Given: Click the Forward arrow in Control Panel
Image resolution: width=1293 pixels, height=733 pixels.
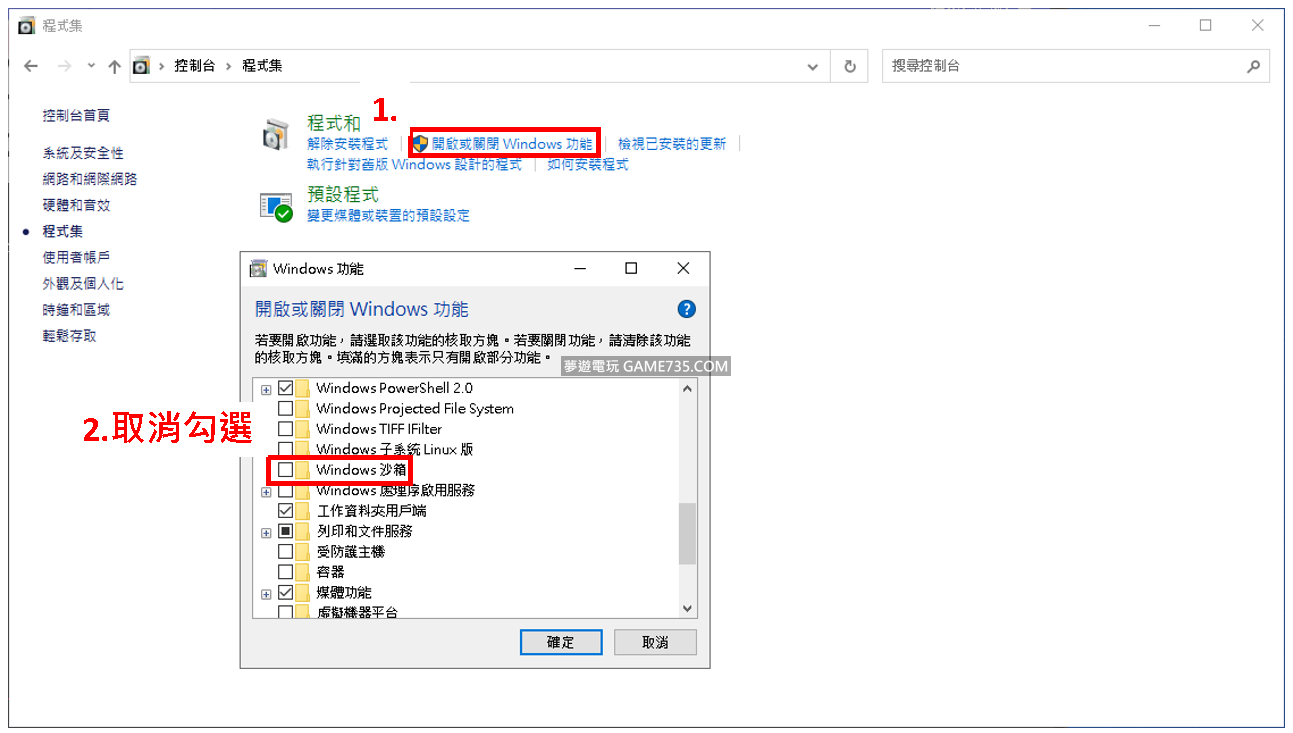Looking at the screenshot, I should [x=64, y=66].
